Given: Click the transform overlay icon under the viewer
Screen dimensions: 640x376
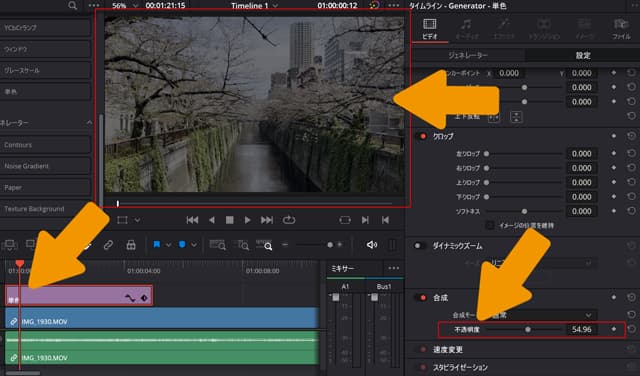Looking at the screenshot, I should tap(122, 220).
